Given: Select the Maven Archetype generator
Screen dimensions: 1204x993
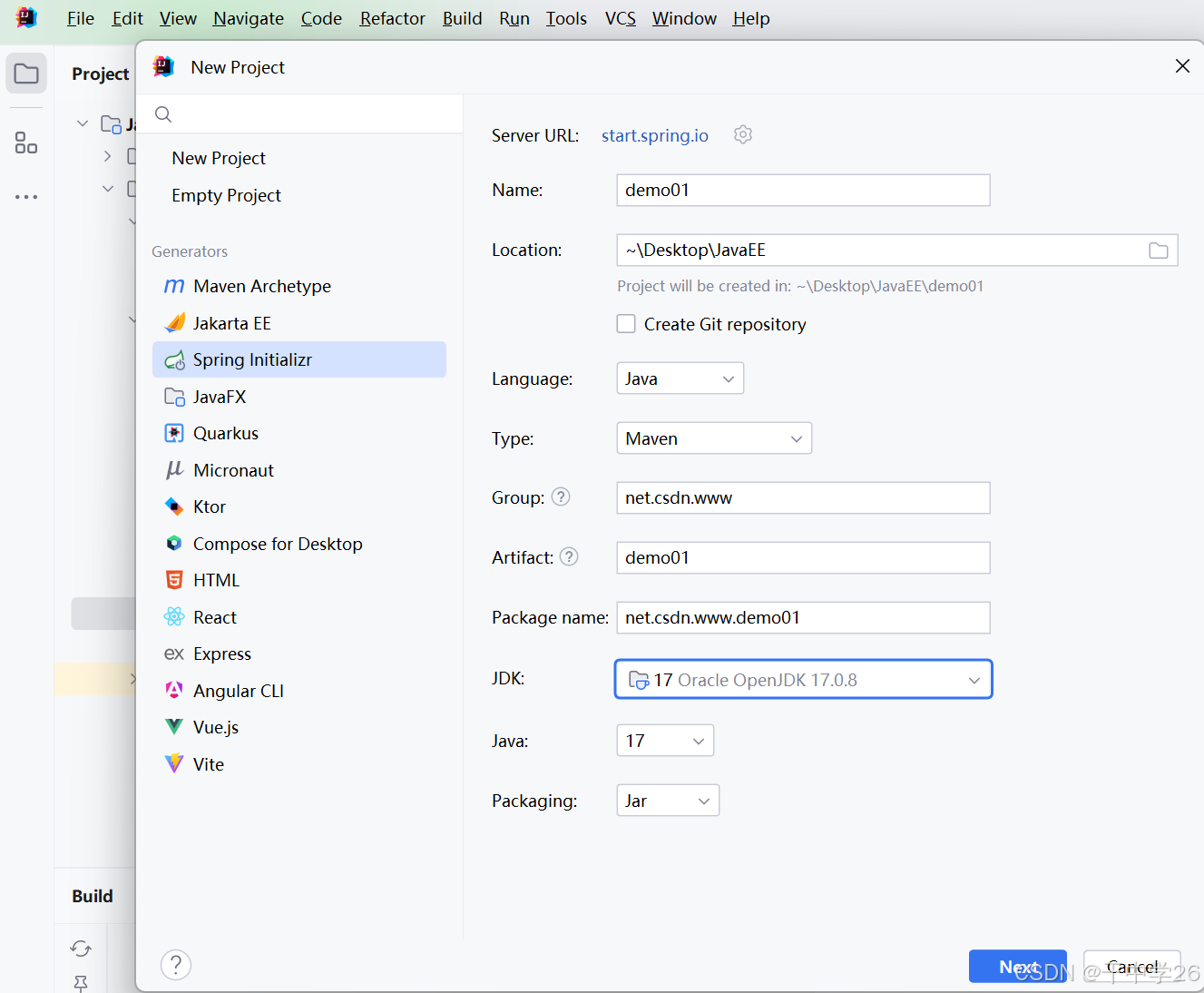Looking at the screenshot, I should [299, 286].
